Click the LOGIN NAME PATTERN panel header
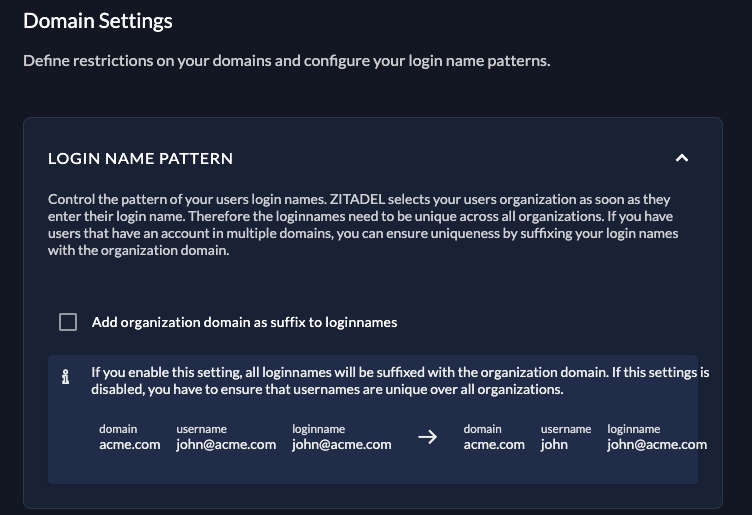The height and width of the screenshot is (515, 752). click(x=140, y=158)
